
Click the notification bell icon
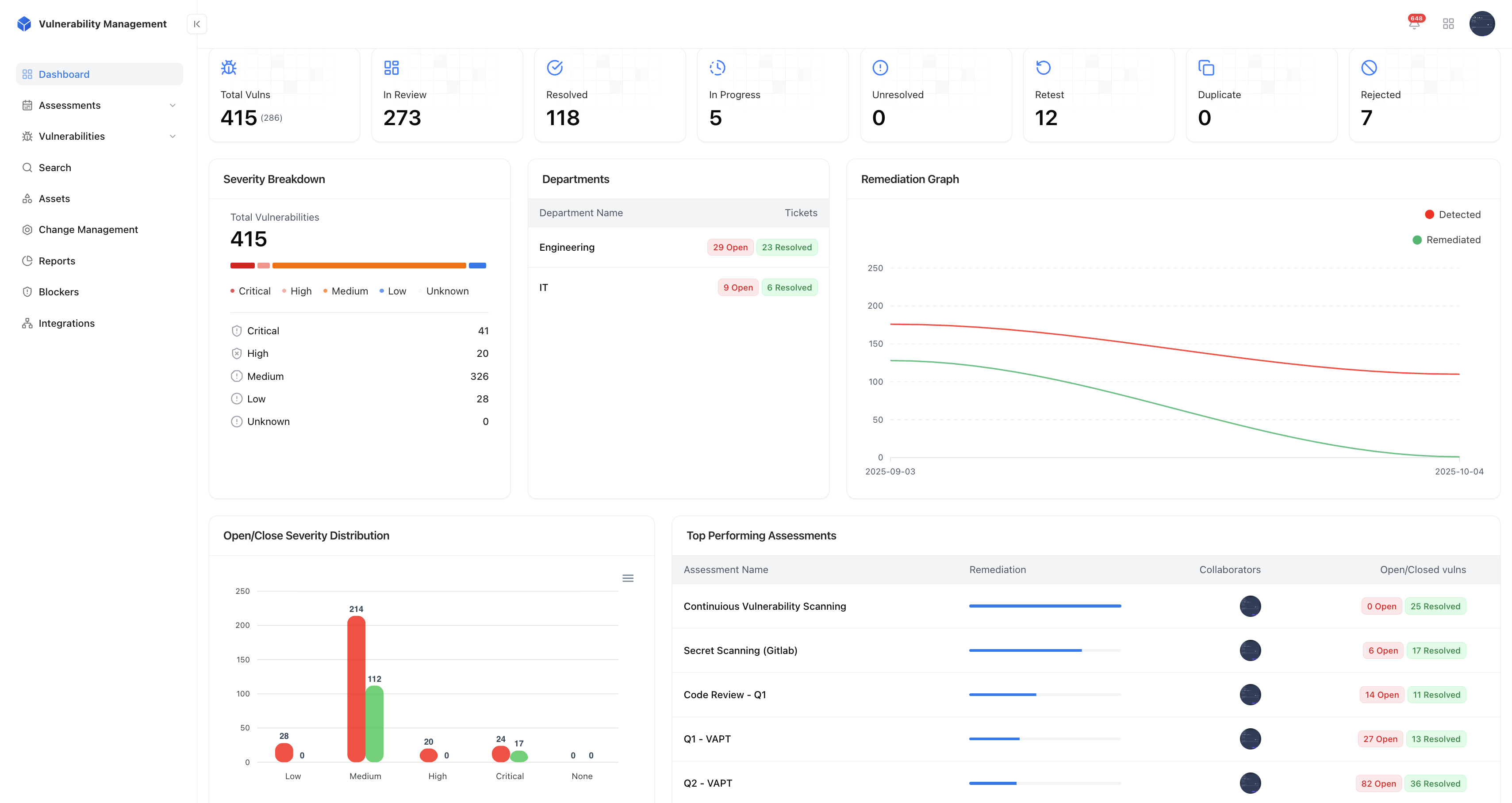pyautogui.click(x=1414, y=24)
